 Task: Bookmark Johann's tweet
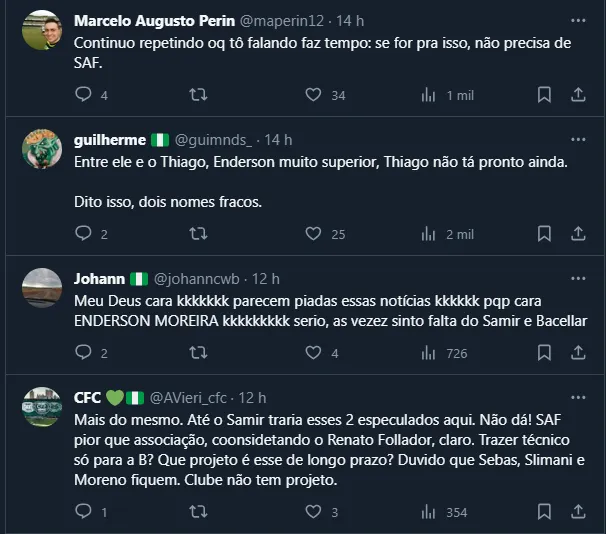(x=544, y=353)
